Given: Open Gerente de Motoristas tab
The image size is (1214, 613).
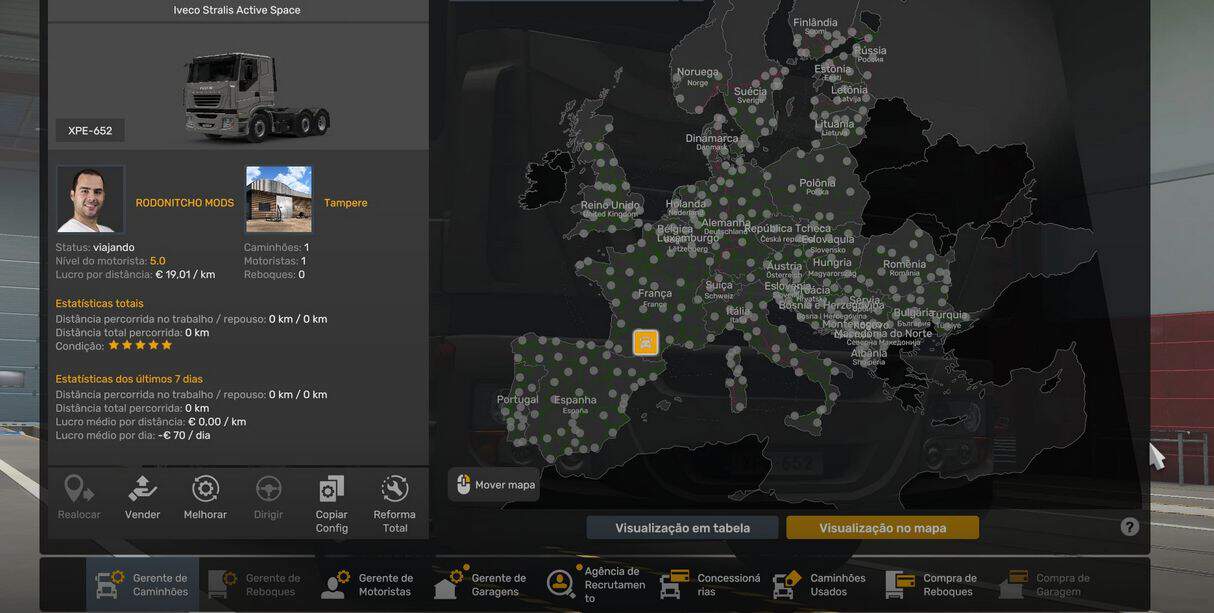Looking at the screenshot, I should tap(367, 584).
